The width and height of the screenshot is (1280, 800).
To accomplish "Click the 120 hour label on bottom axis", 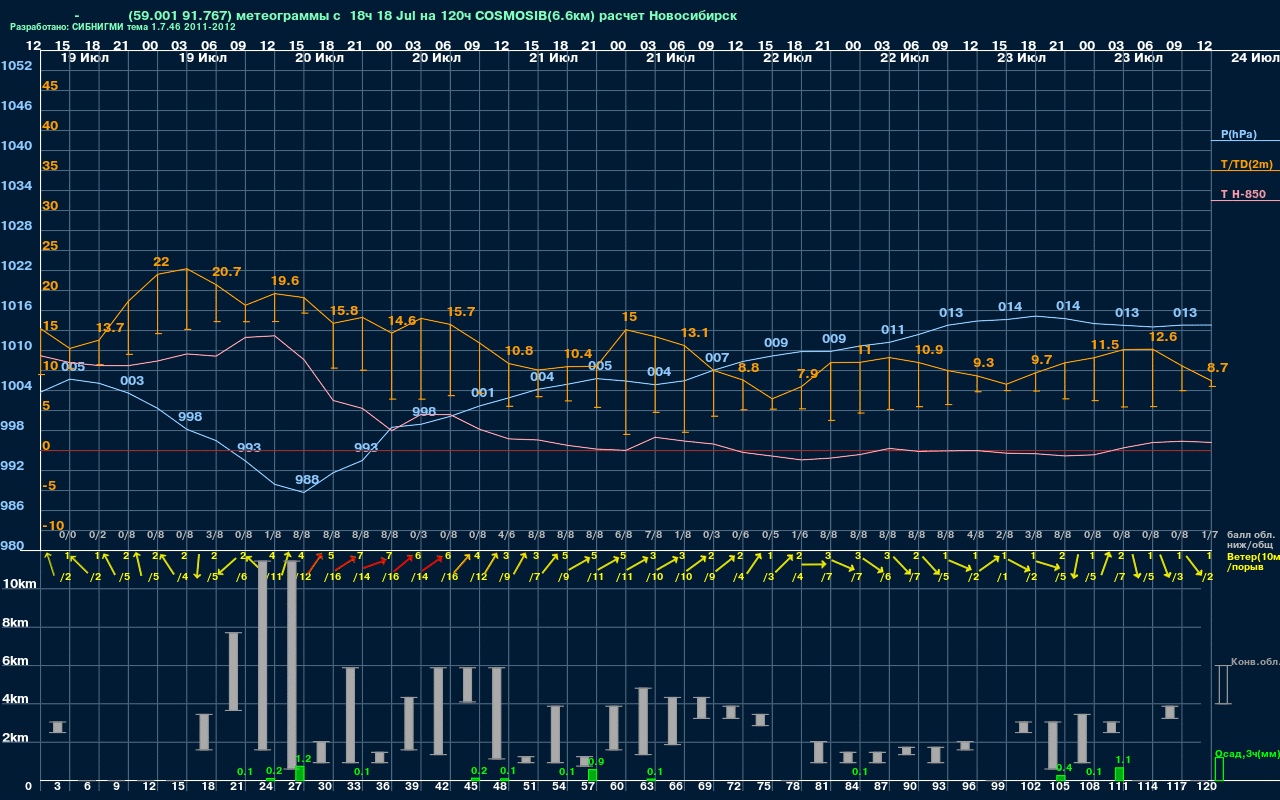I will click(1207, 787).
